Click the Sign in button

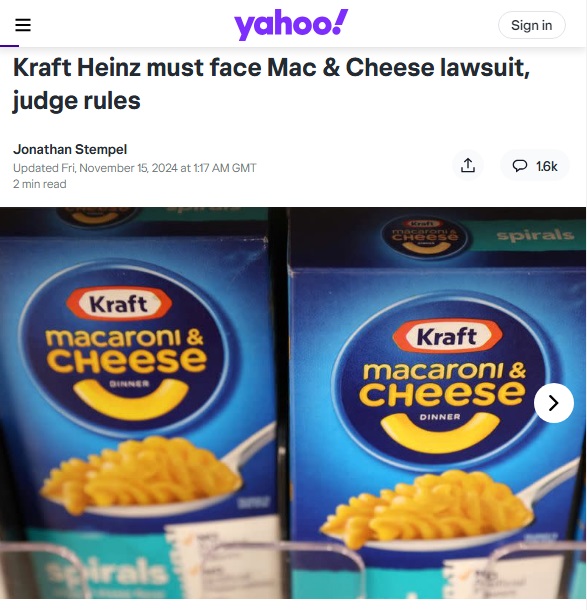pyautogui.click(x=531, y=25)
